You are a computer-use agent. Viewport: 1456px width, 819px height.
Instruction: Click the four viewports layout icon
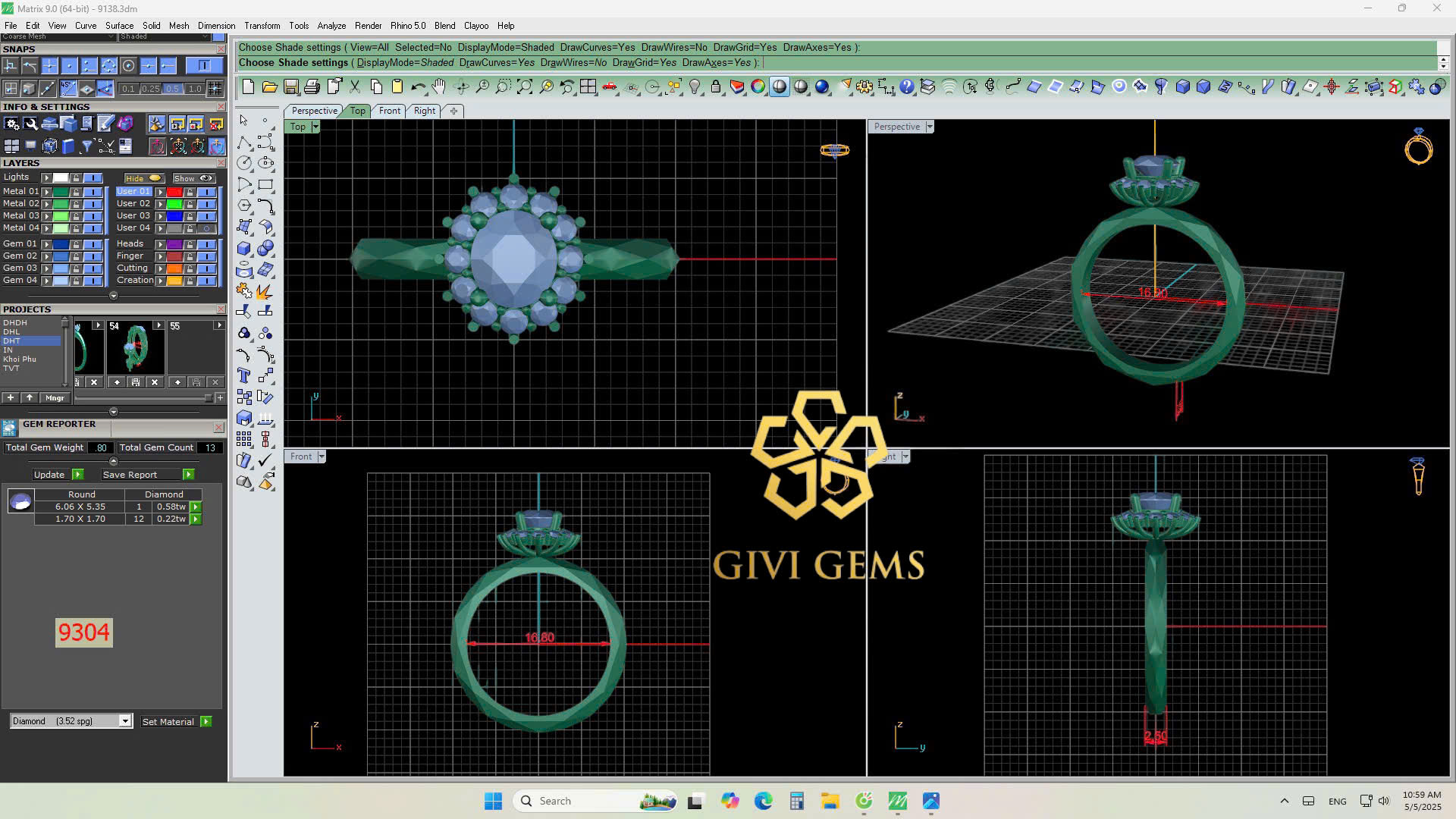pyautogui.click(x=588, y=87)
